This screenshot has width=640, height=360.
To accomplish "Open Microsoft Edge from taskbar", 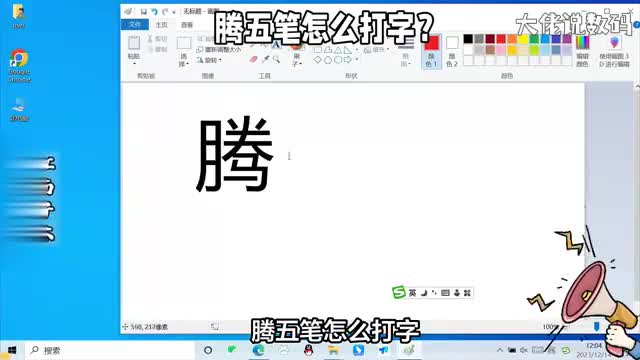I will (258, 350).
